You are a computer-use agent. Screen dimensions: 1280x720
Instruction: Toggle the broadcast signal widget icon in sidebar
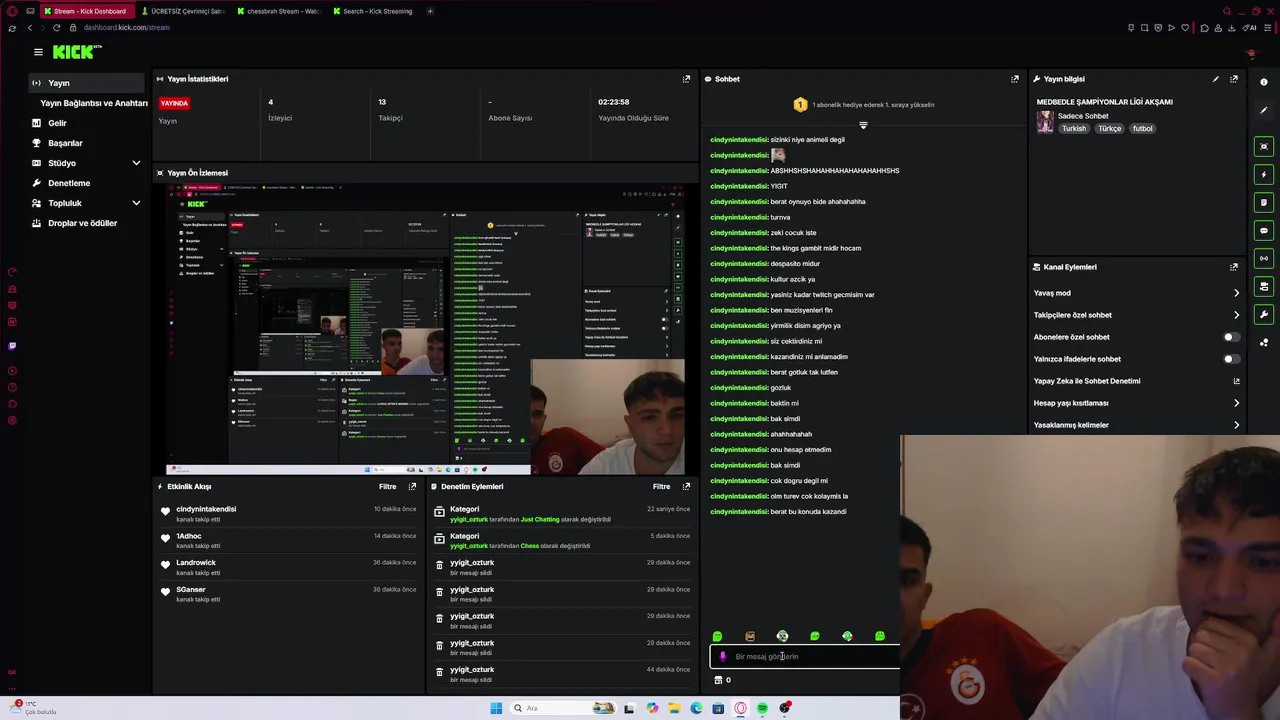[x=1264, y=258]
